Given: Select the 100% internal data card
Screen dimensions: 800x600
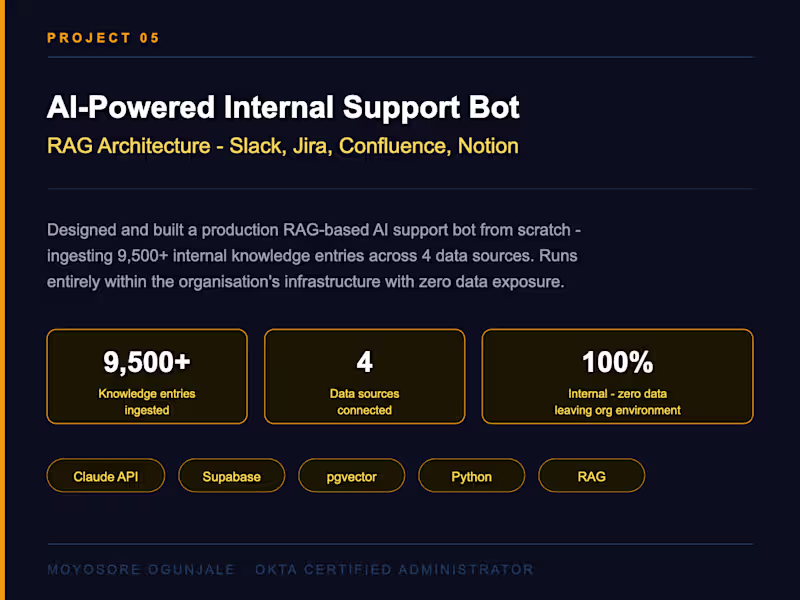Looking at the screenshot, I should coord(617,377).
